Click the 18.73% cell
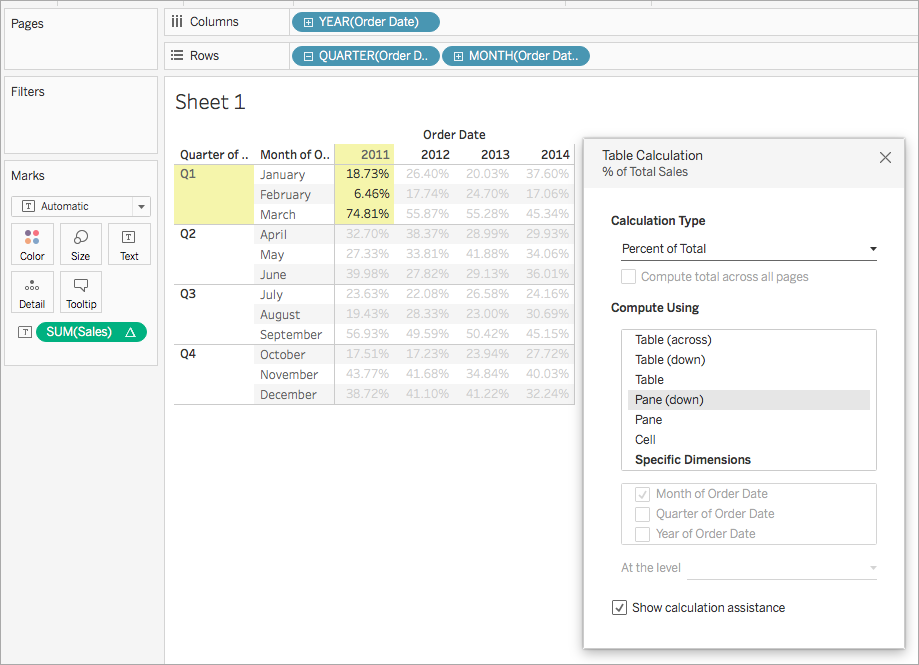919x665 pixels. (367, 174)
